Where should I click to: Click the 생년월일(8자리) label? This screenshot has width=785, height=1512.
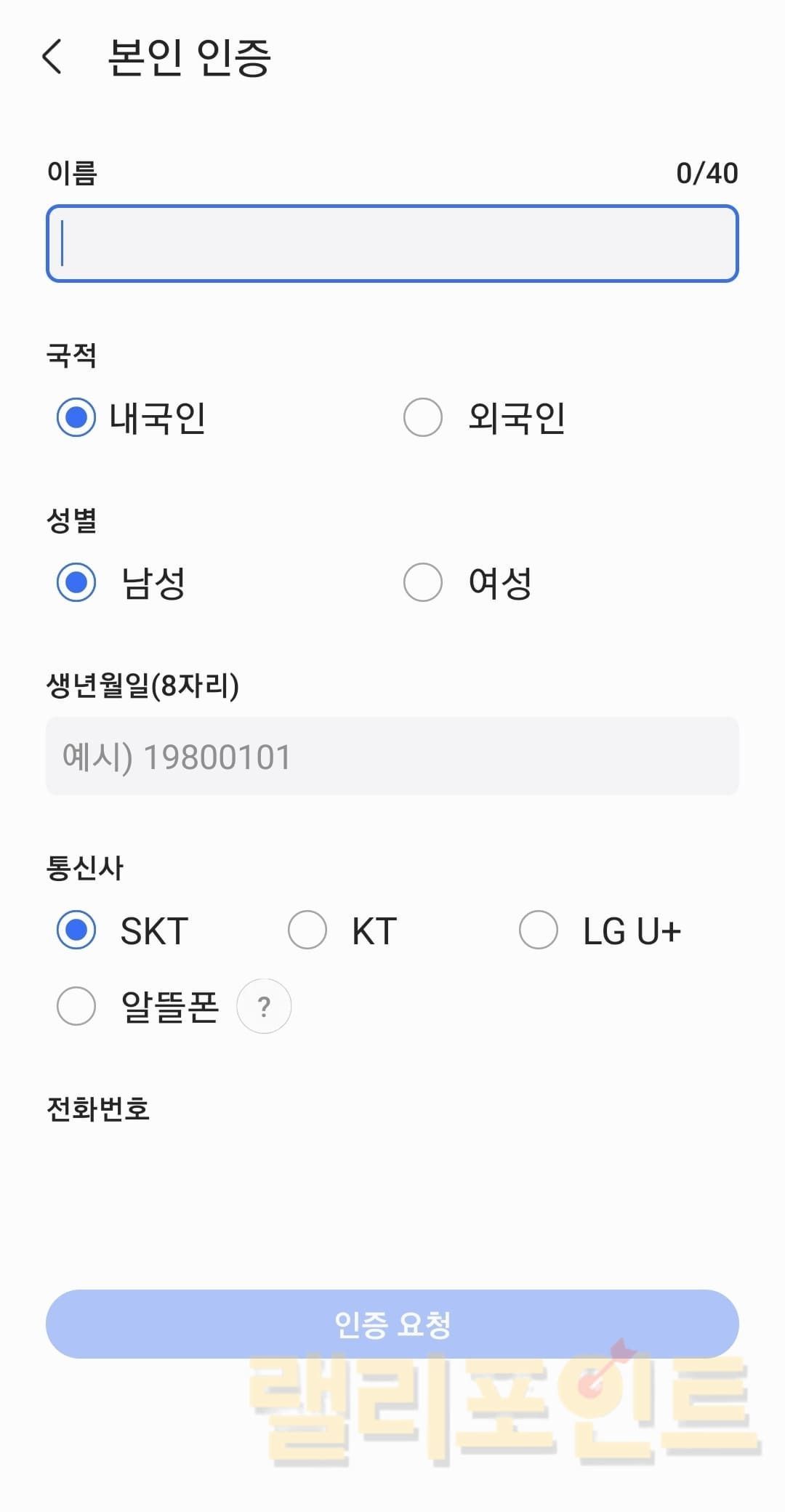pyautogui.click(x=142, y=685)
